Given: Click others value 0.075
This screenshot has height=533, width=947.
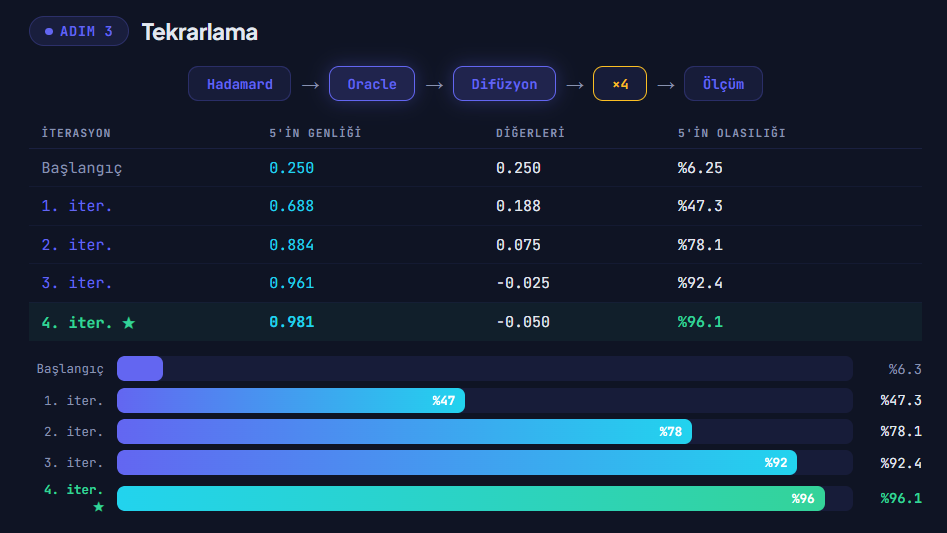Looking at the screenshot, I should [518, 244].
